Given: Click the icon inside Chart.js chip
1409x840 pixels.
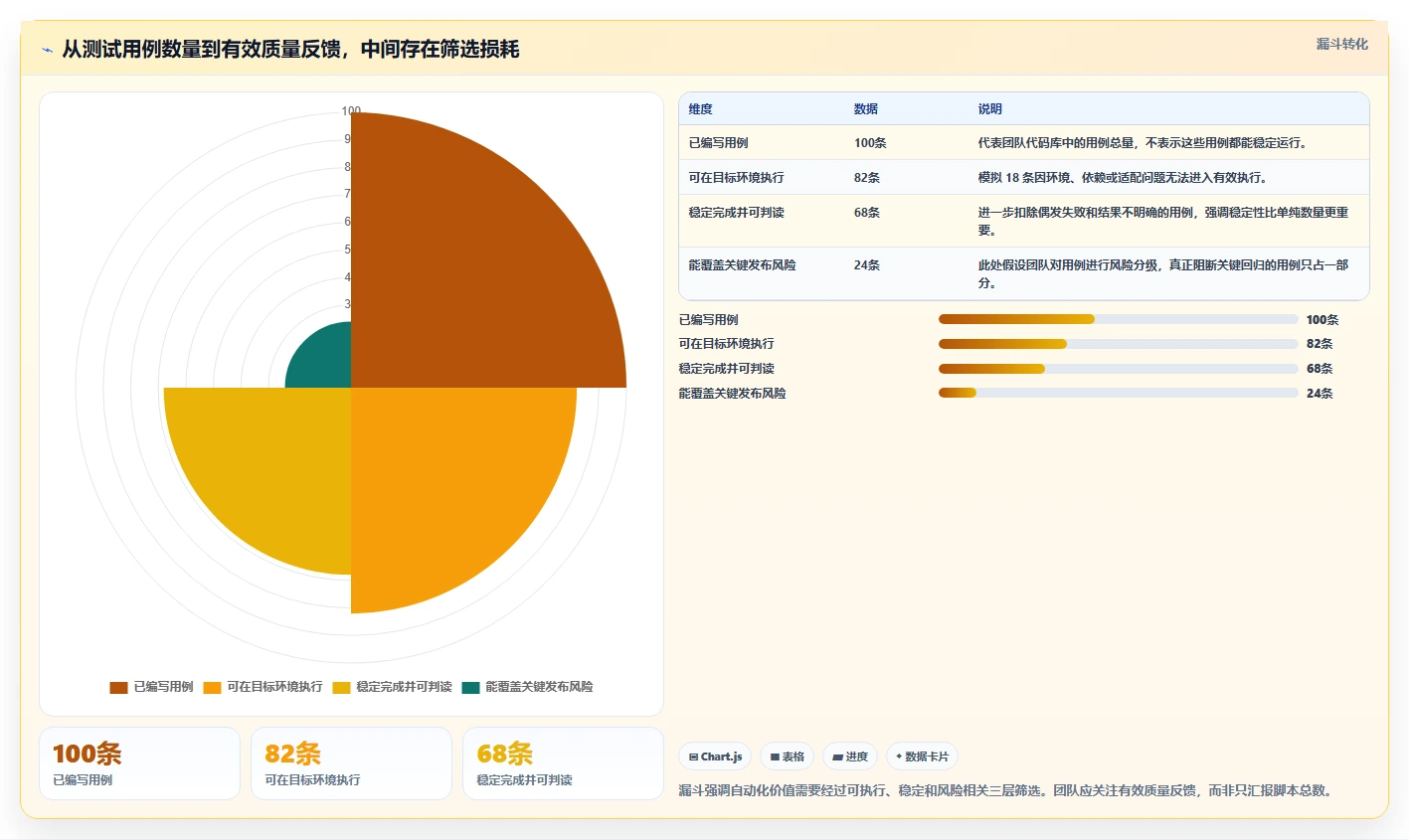Looking at the screenshot, I should tap(693, 756).
